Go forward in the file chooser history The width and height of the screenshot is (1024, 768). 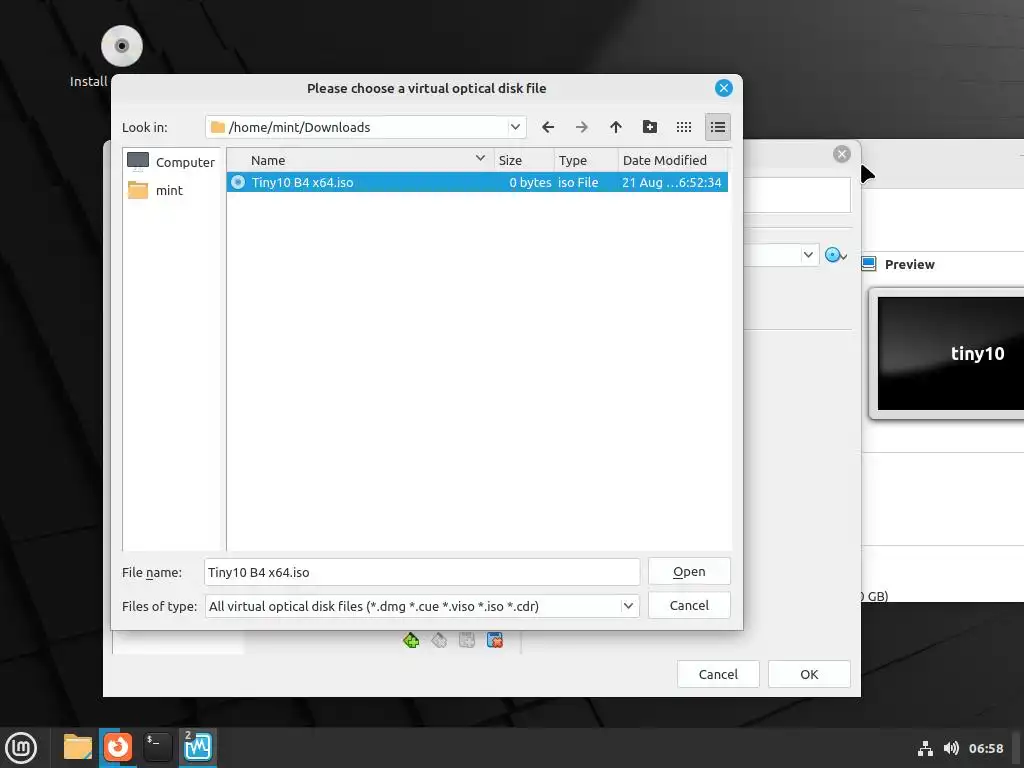(582, 127)
